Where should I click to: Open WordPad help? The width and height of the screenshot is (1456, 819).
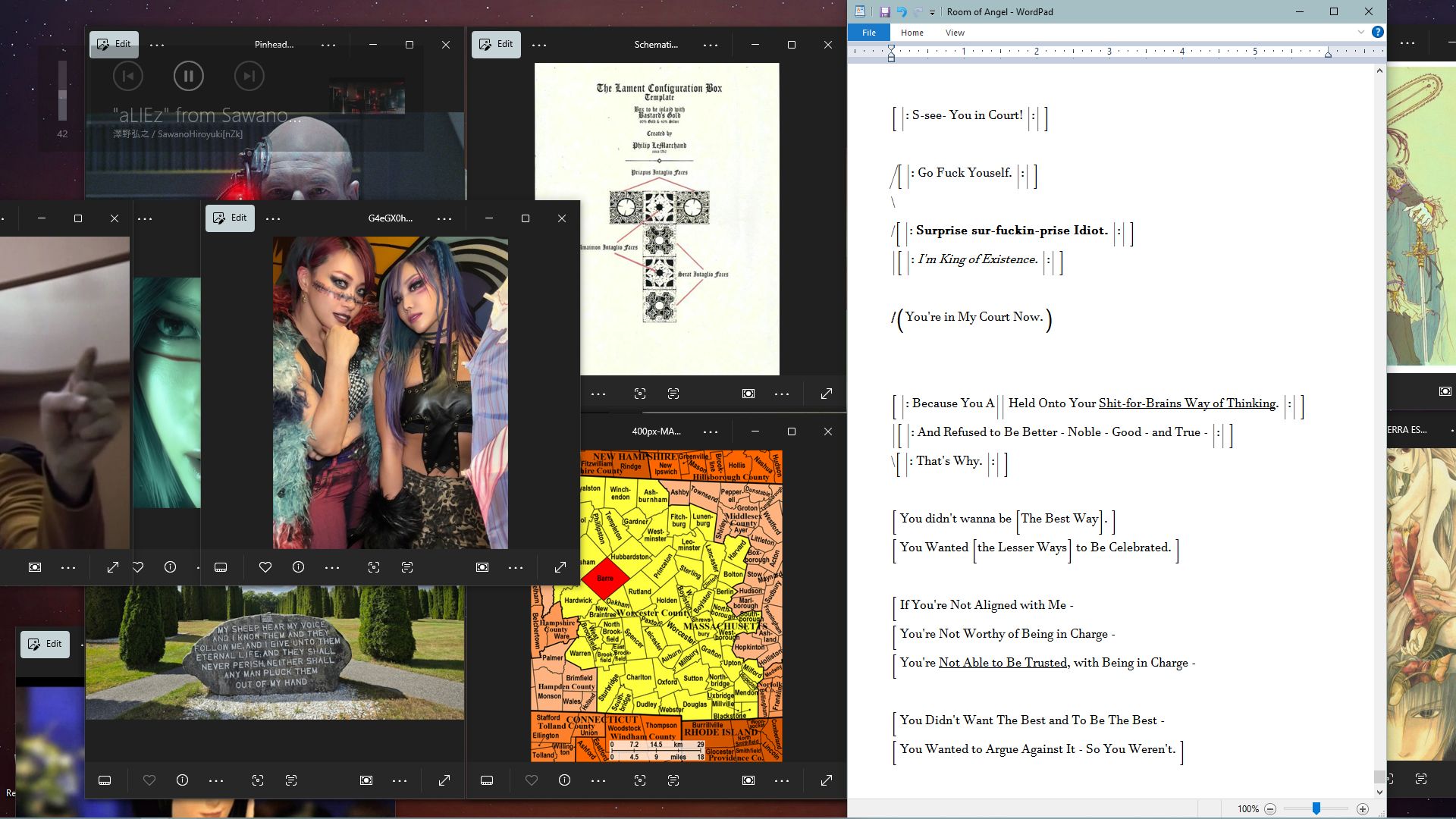click(1377, 32)
